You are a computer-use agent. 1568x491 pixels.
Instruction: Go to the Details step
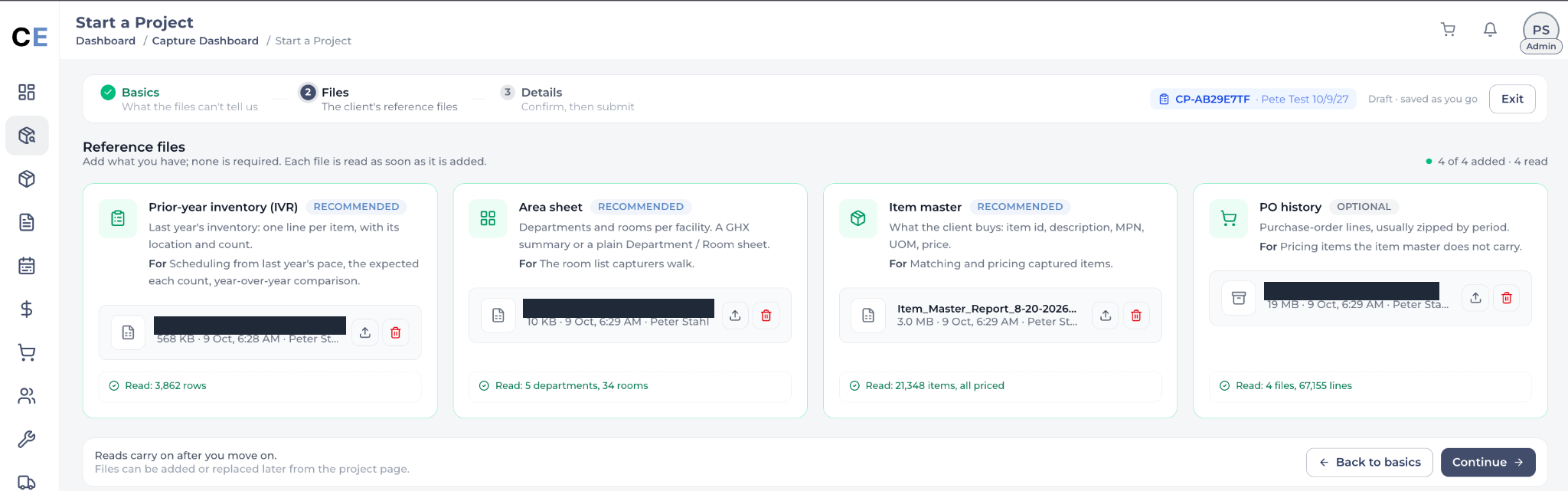point(567,99)
